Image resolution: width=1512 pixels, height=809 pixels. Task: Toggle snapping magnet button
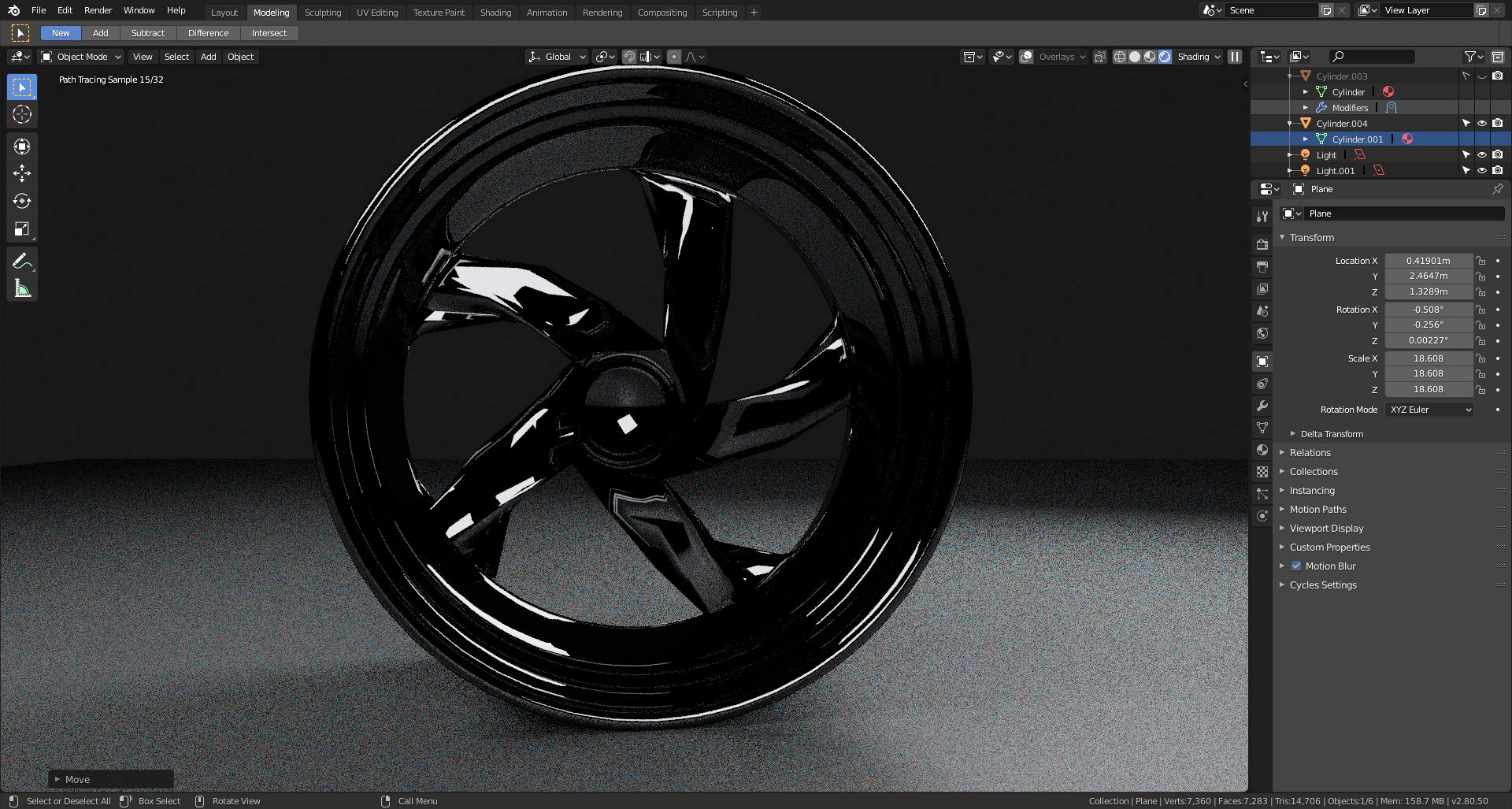(x=629, y=57)
